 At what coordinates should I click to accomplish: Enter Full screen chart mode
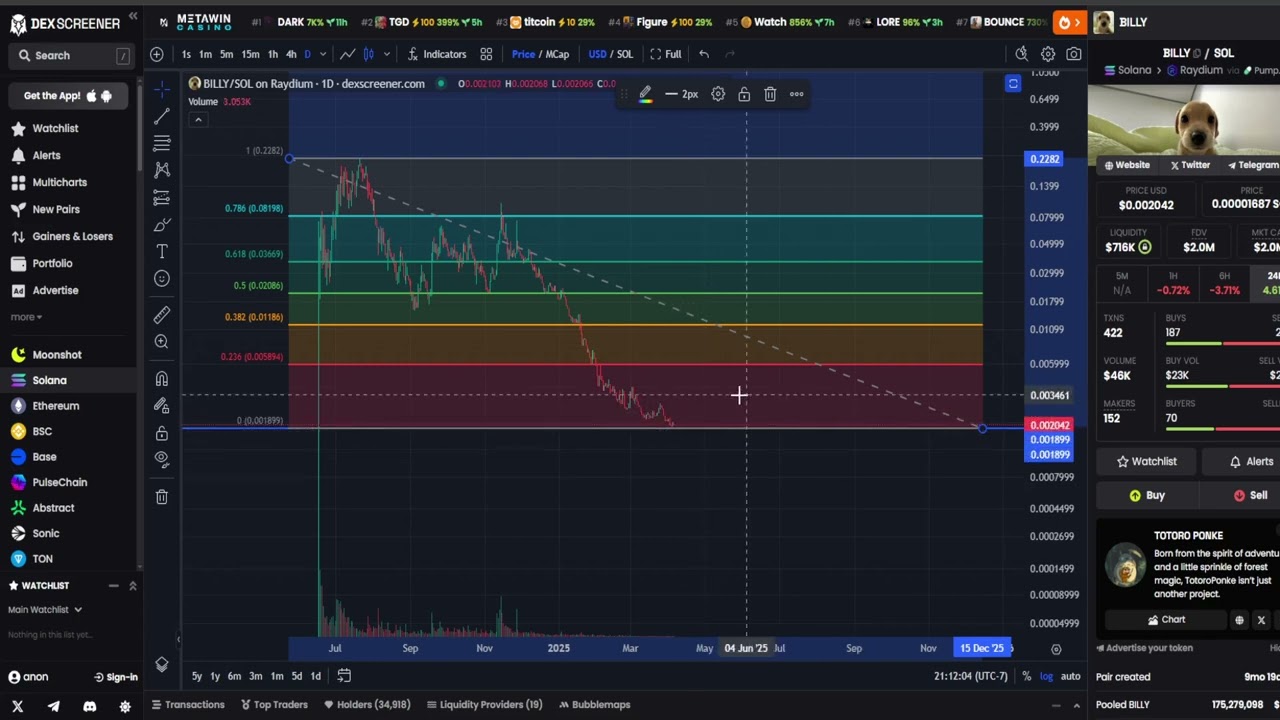point(666,54)
